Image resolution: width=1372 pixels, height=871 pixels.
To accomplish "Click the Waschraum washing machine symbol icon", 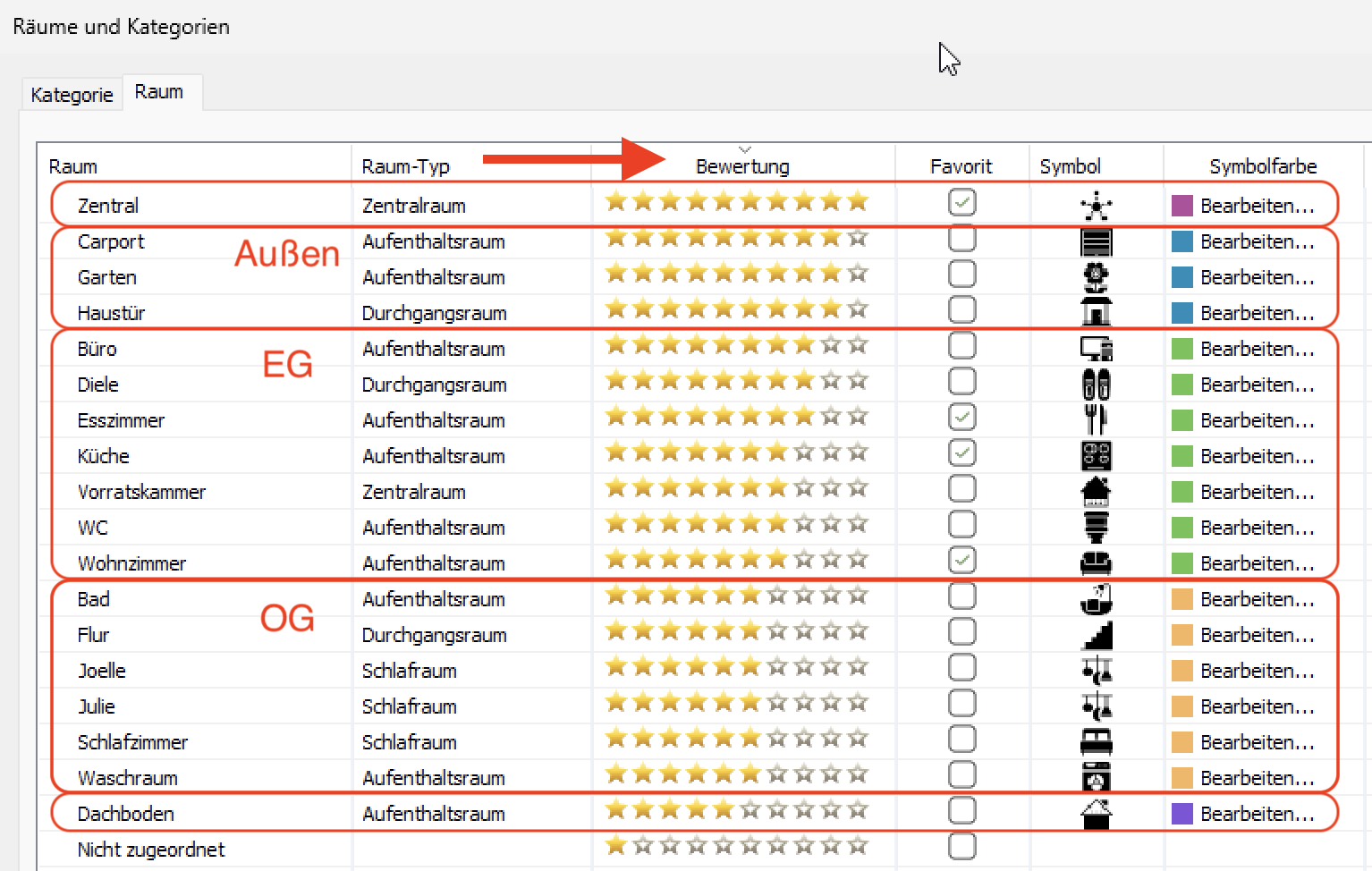I will pyautogui.click(x=1096, y=778).
